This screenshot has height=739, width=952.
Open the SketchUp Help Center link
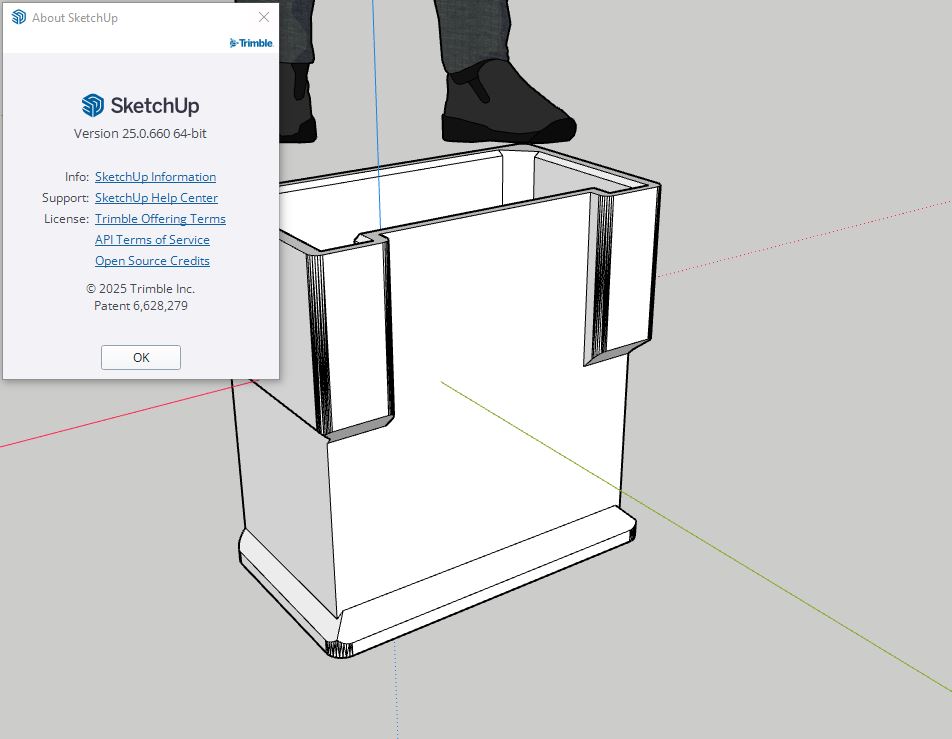pyautogui.click(x=156, y=197)
